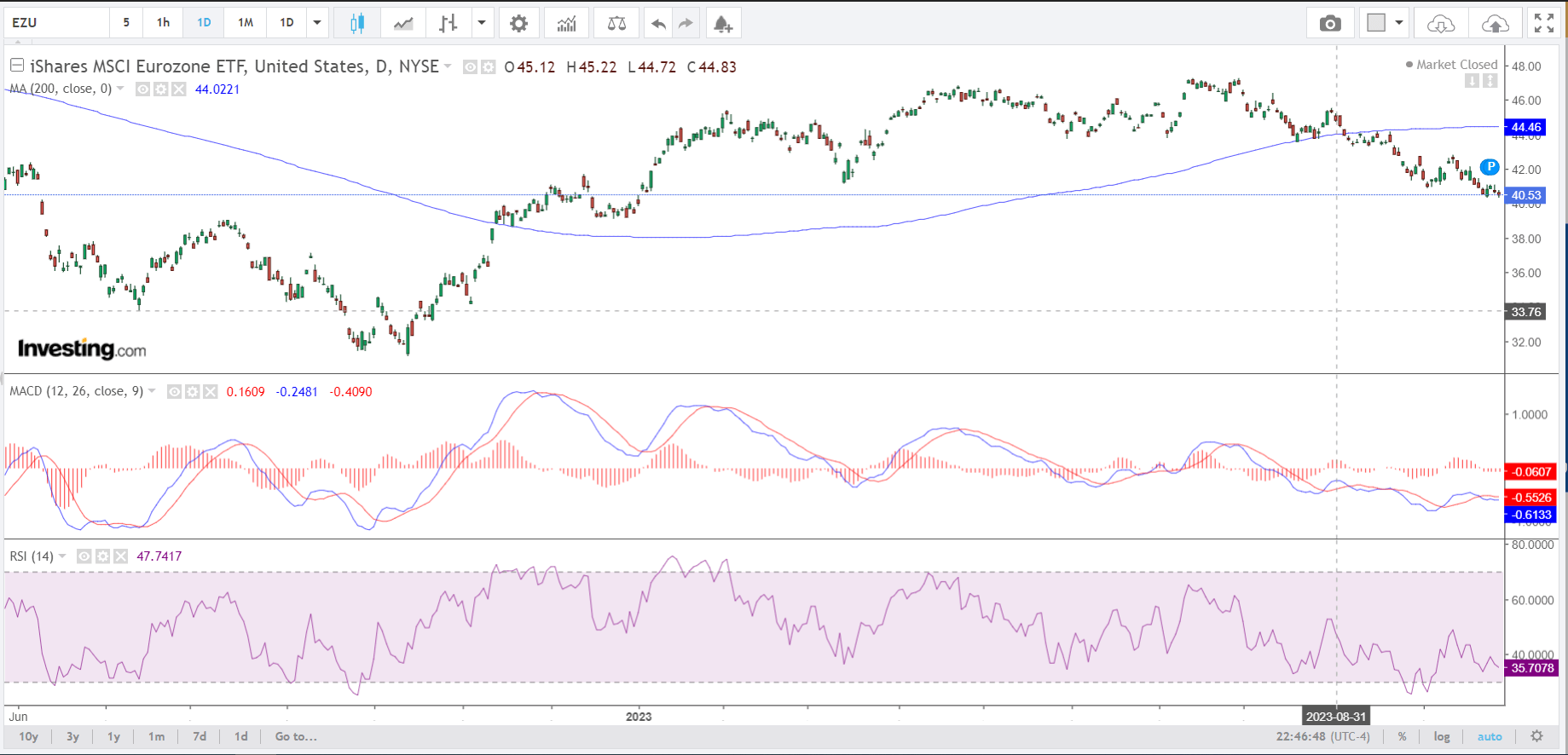Select the candlestick chart type icon

point(357,23)
